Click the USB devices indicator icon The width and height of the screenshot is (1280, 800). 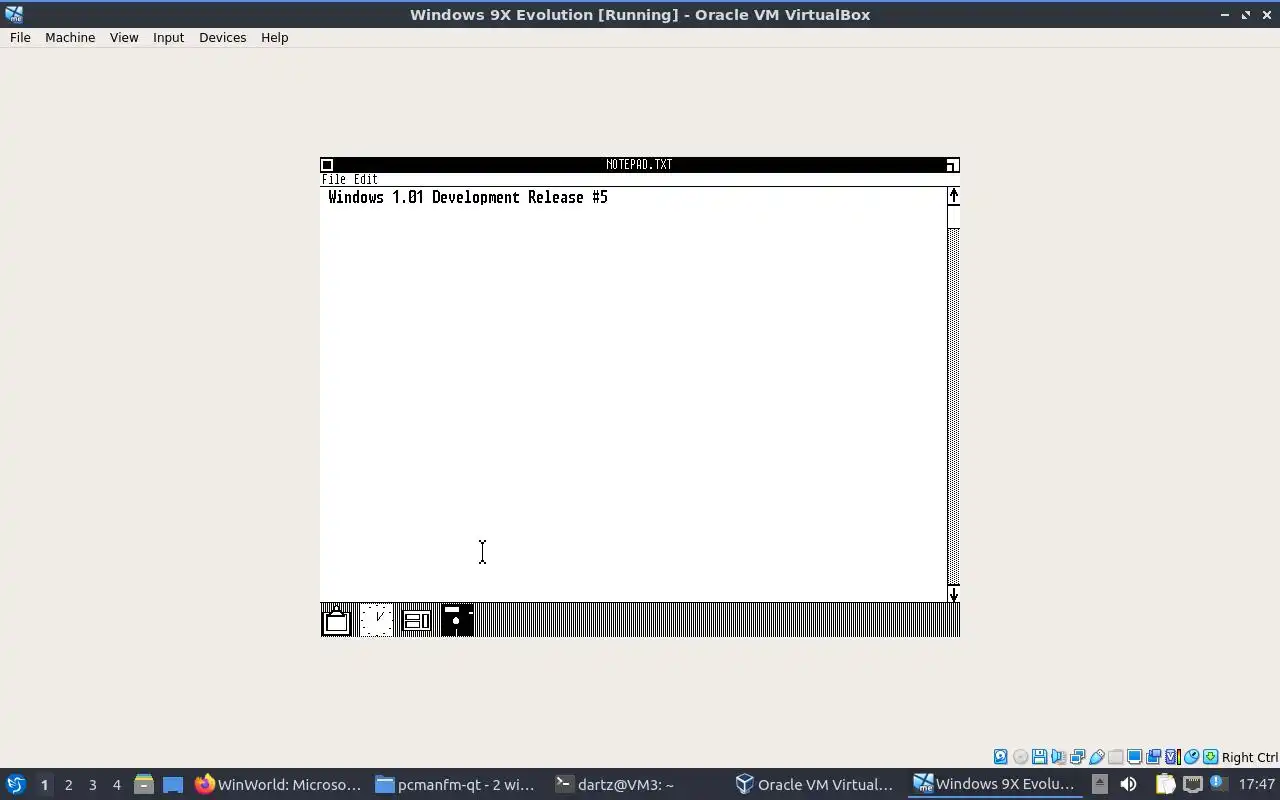point(1096,757)
